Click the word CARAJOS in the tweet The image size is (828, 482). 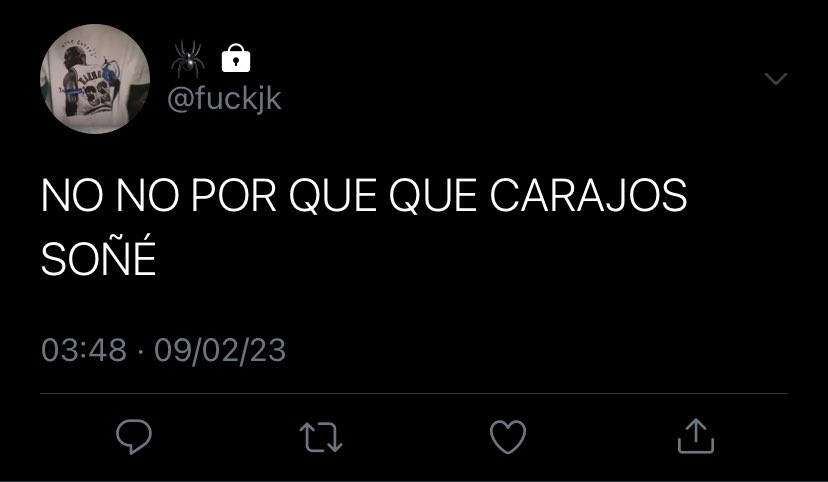(x=589, y=195)
